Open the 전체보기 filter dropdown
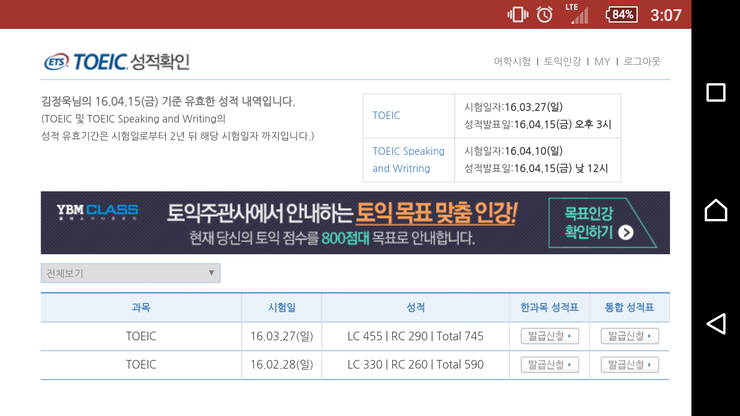Viewport: 740px width, 416px height. click(131, 273)
